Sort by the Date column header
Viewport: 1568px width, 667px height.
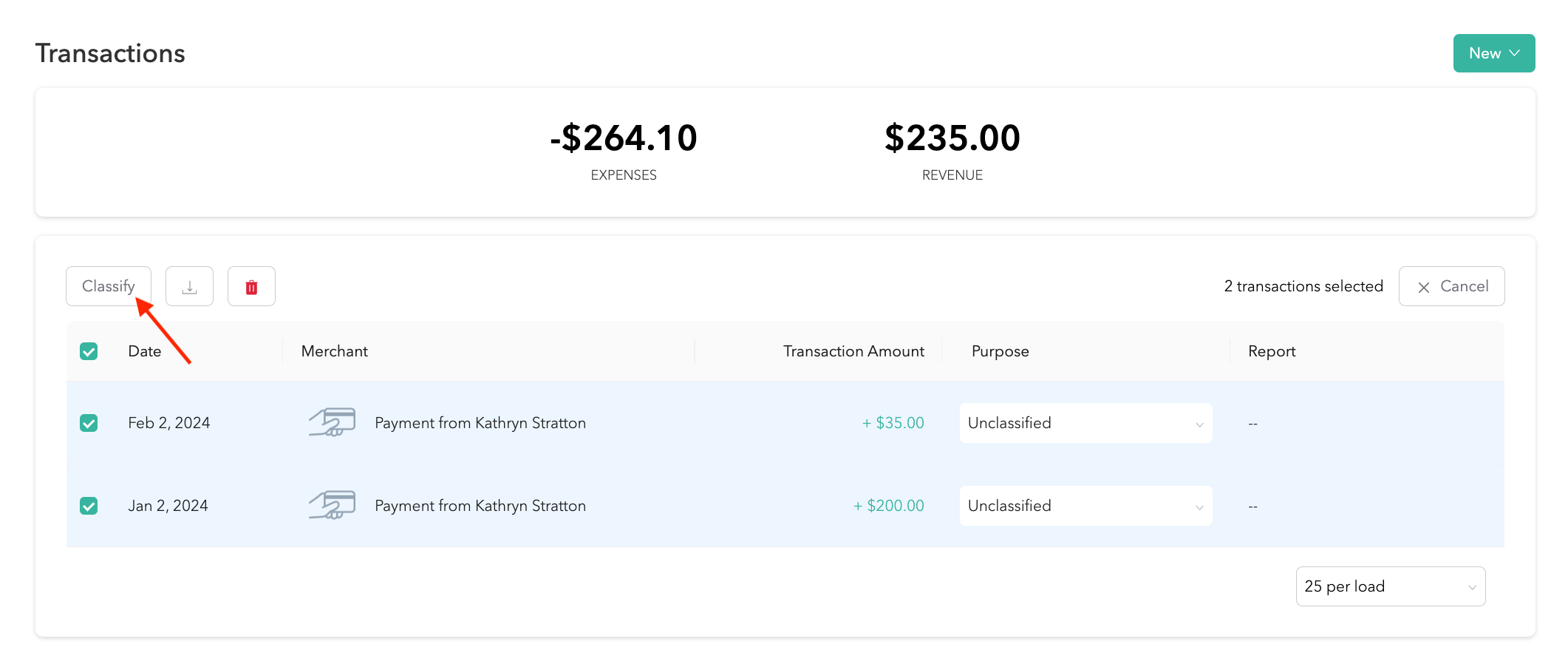(145, 351)
